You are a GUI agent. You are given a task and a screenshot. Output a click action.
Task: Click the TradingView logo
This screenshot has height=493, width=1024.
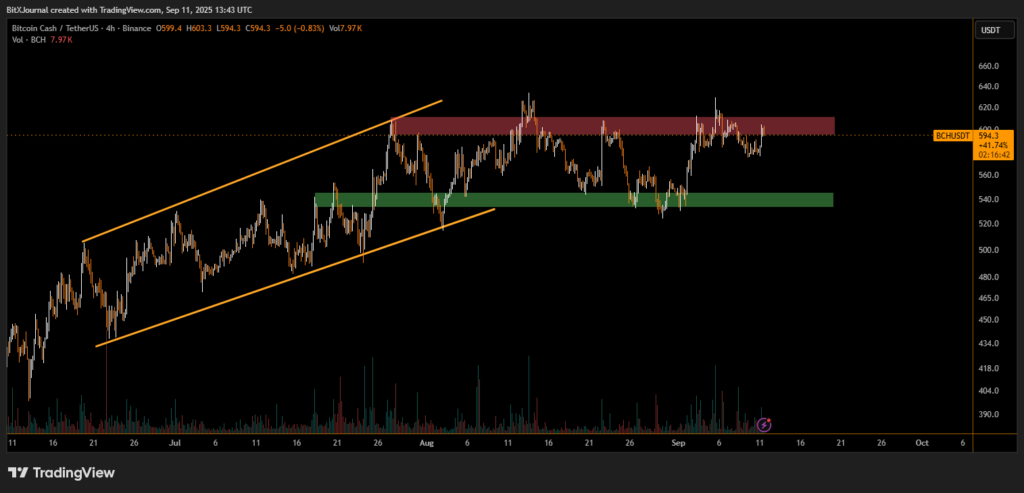click(x=62, y=472)
